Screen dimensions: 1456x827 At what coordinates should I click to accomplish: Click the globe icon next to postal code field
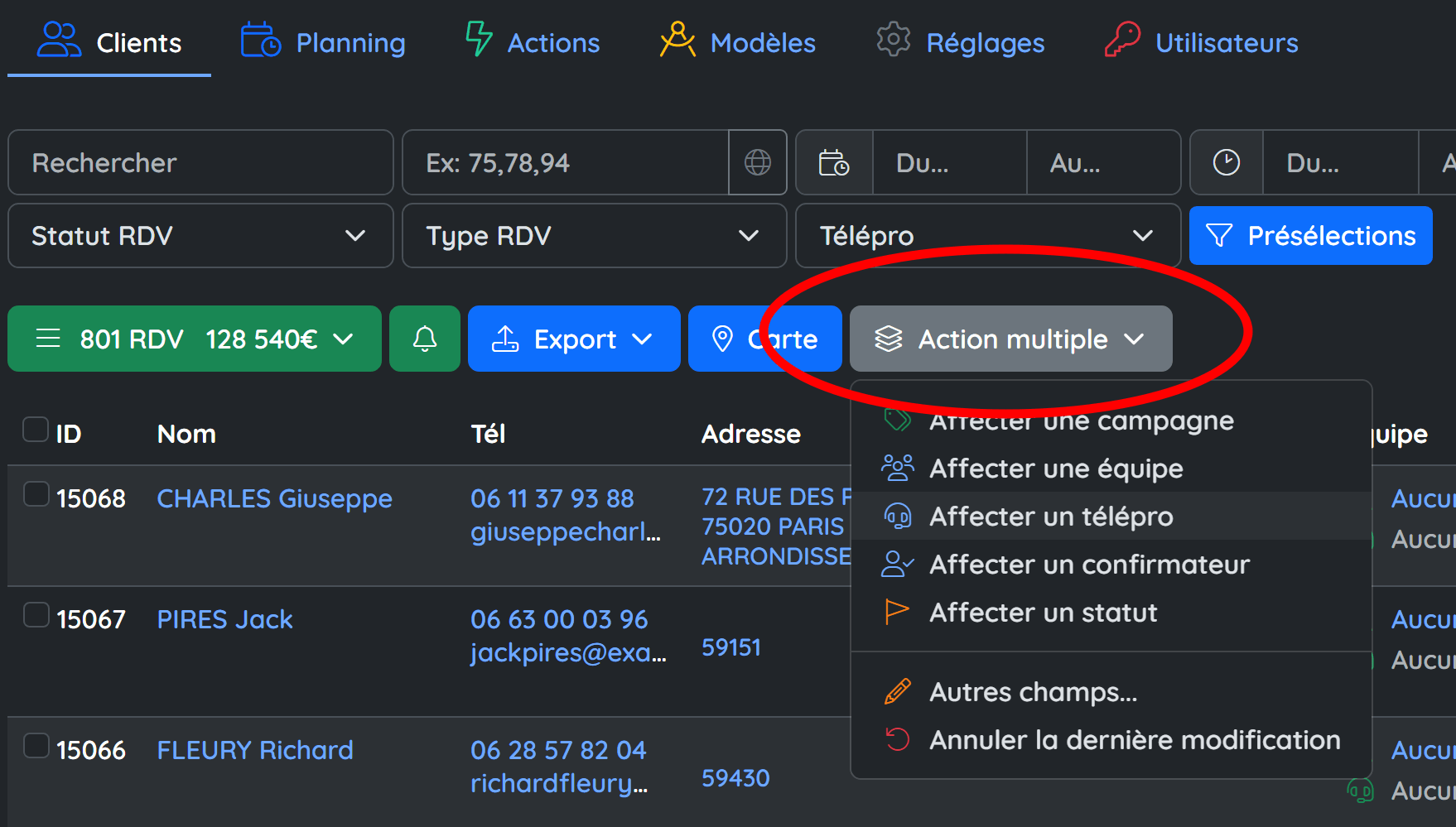coord(757,163)
